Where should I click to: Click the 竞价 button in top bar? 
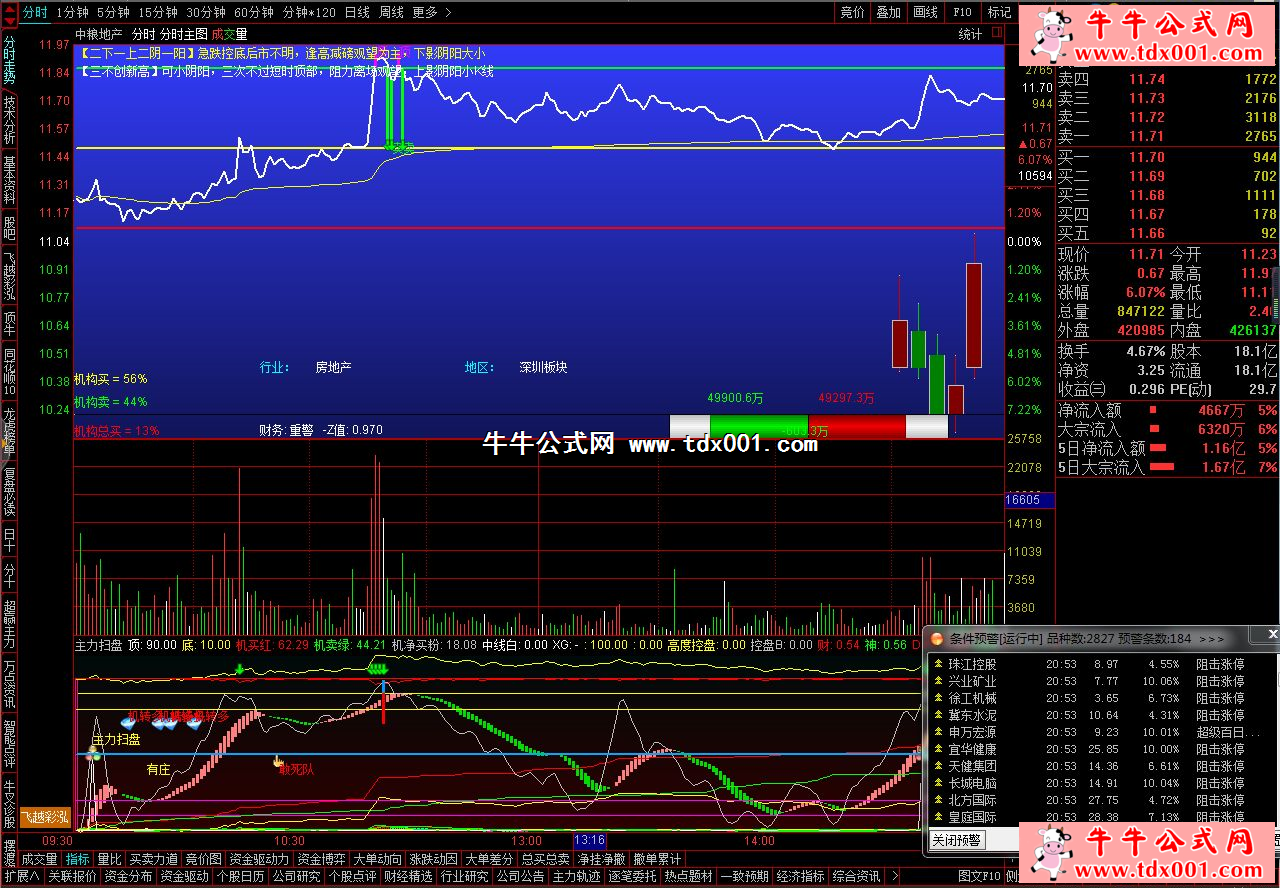pyautogui.click(x=852, y=12)
